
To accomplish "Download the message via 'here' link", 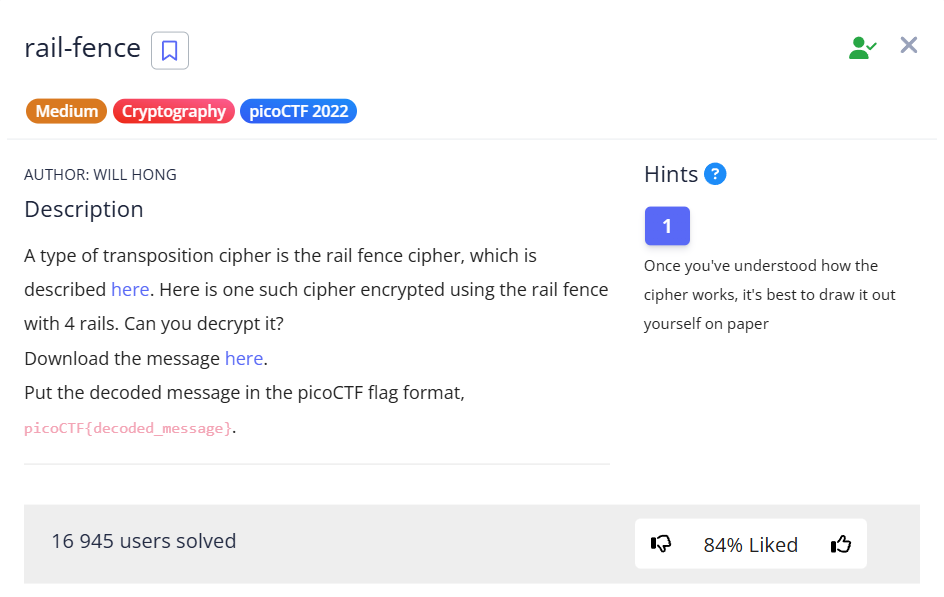I will (244, 358).
